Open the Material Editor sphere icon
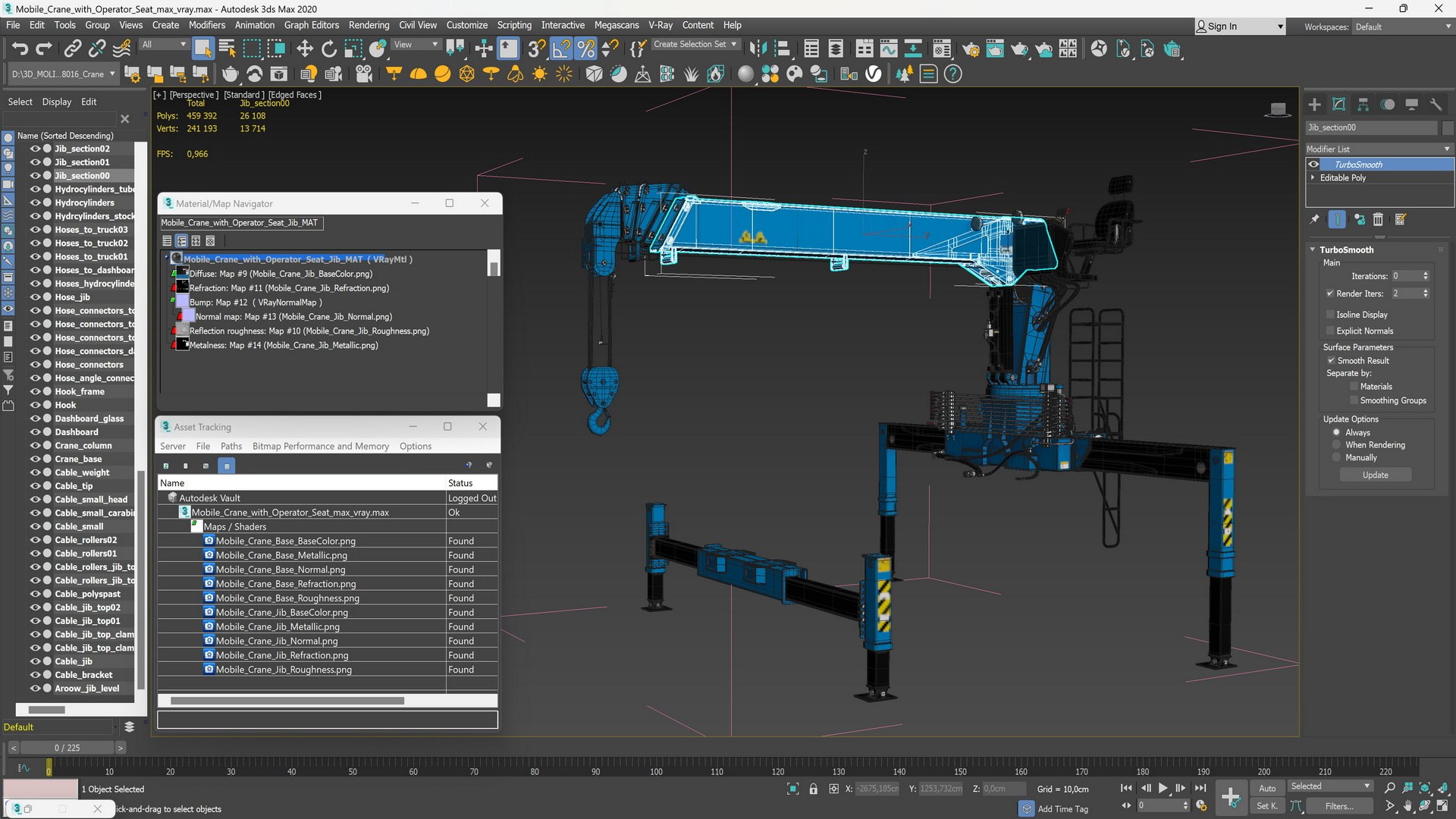The height and width of the screenshot is (819, 1456). click(x=941, y=49)
